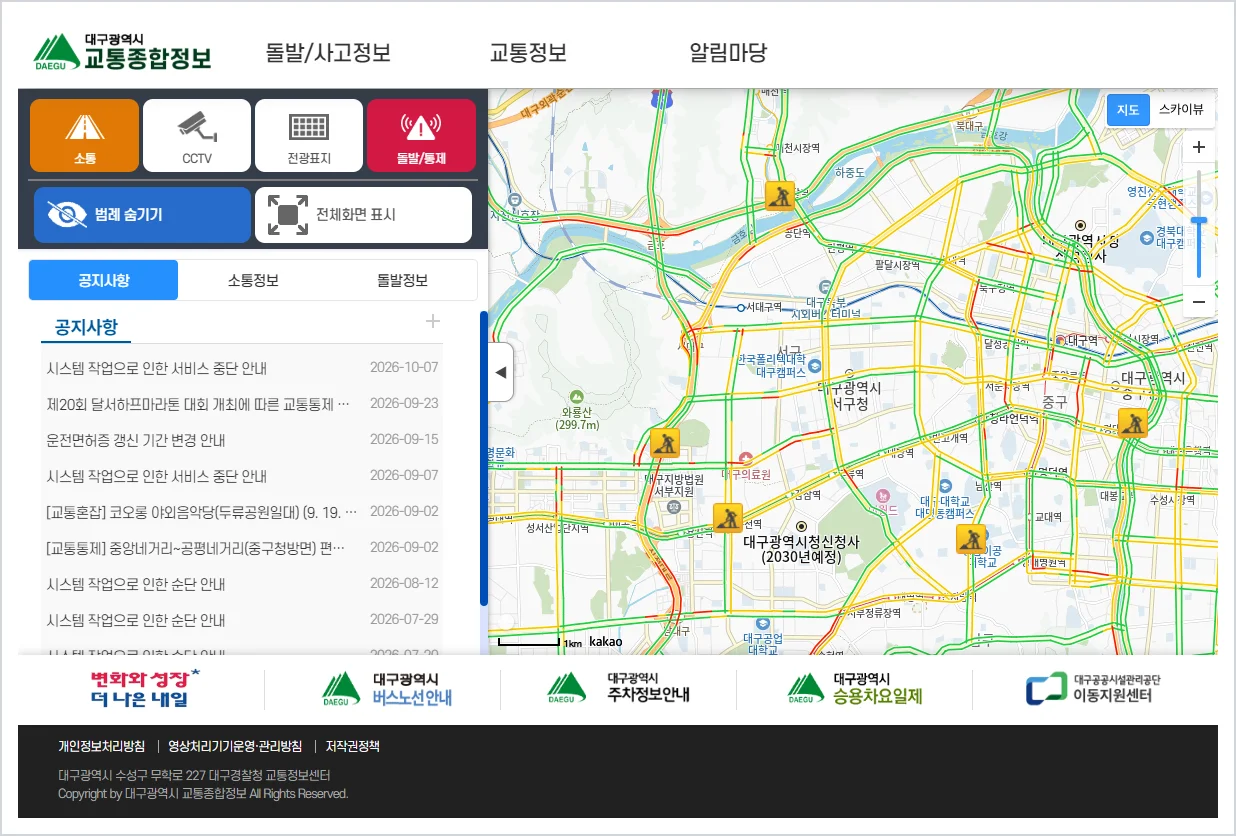Open the 개인정보처리방침 footer link
This screenshot has width=1236, height=836.
101,746
